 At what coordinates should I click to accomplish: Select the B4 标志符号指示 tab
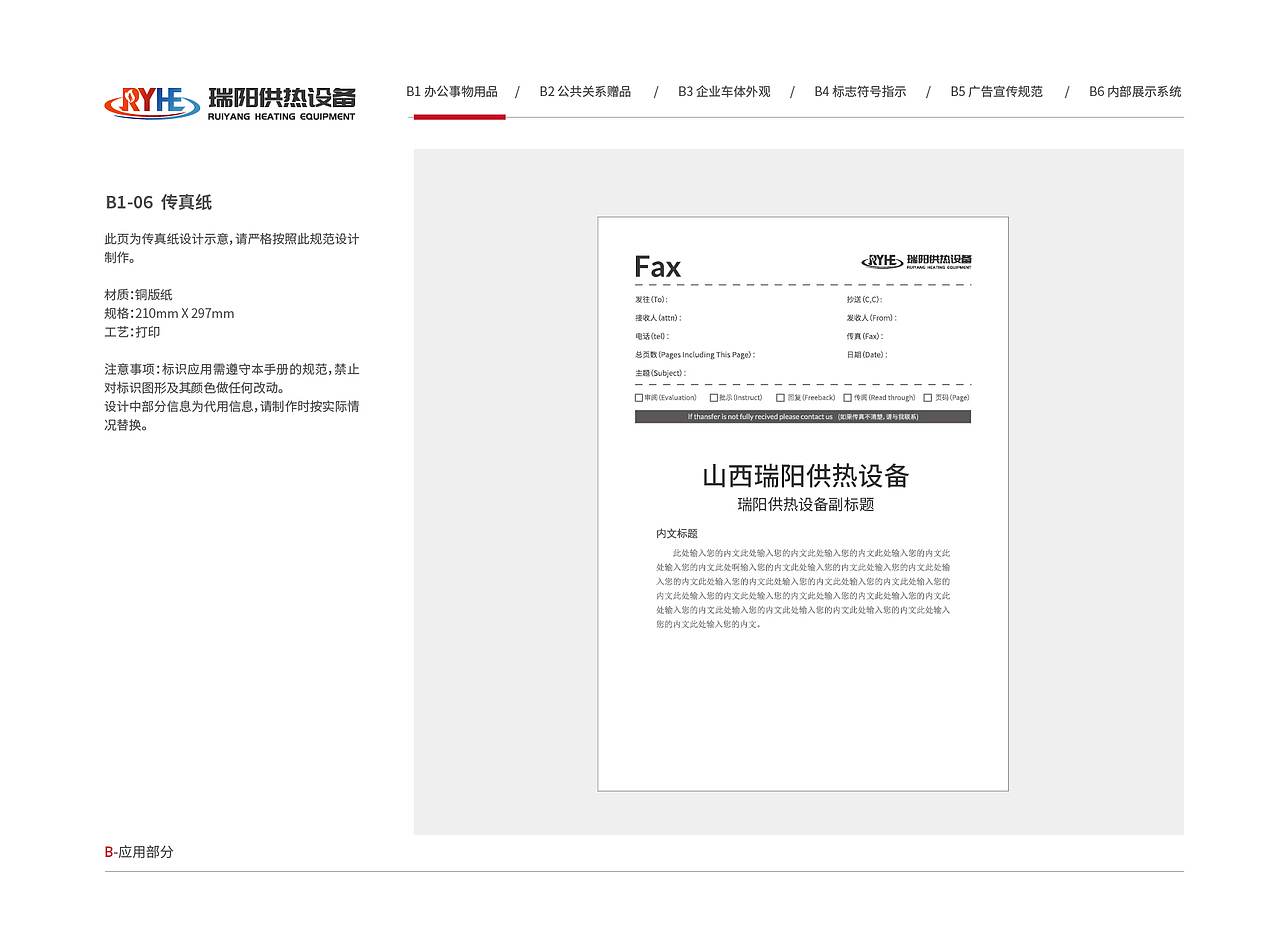[x=860, y=91]
